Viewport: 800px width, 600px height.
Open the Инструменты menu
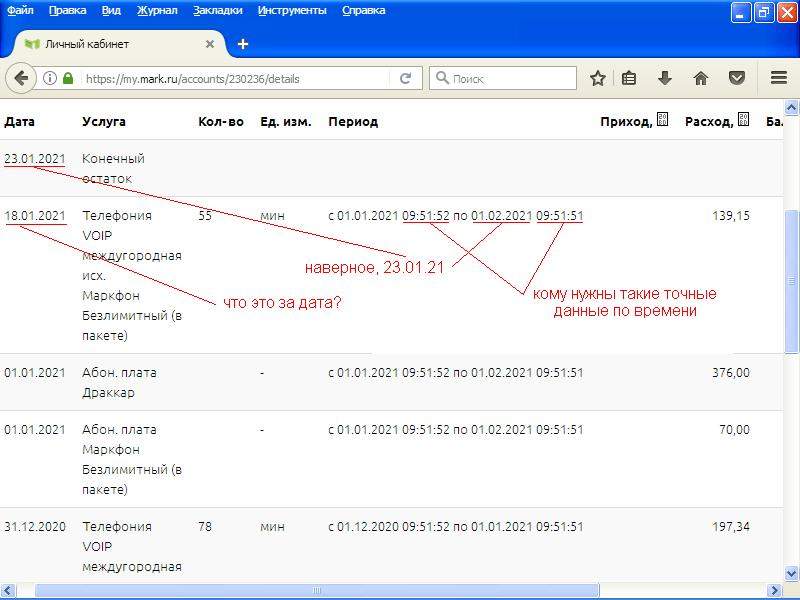(291, 11)
